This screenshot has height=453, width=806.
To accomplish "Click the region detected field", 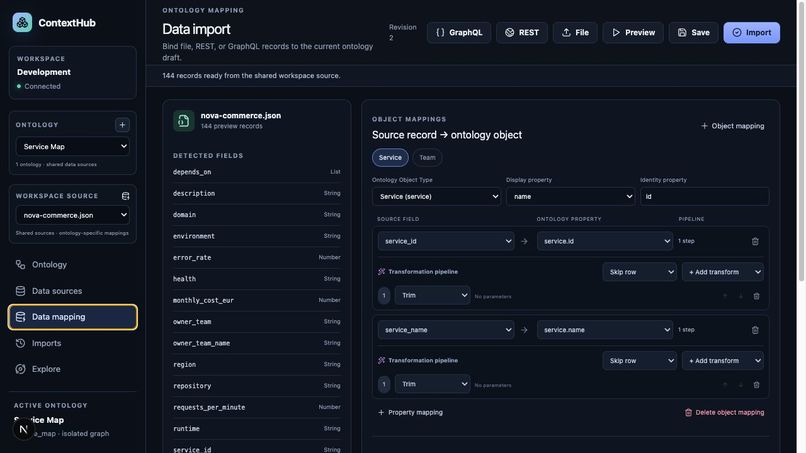I will tap(257, 365).
